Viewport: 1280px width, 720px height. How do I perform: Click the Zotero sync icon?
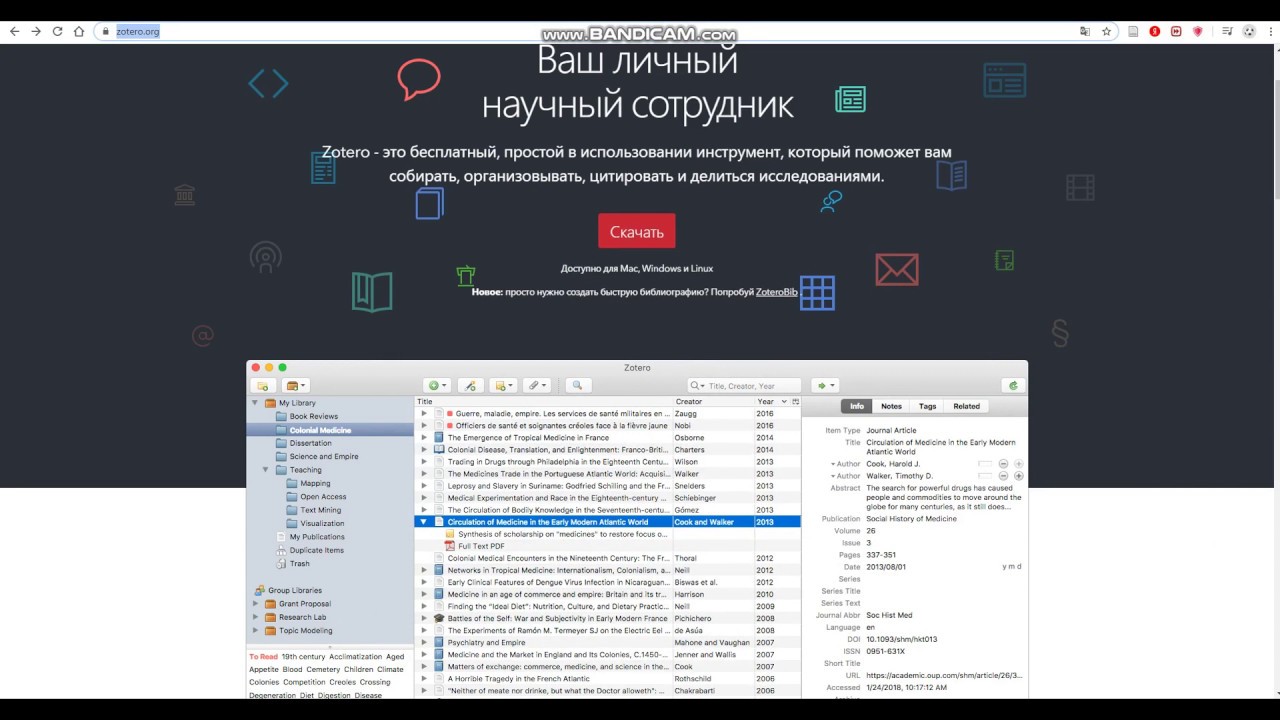[1013, 385]
